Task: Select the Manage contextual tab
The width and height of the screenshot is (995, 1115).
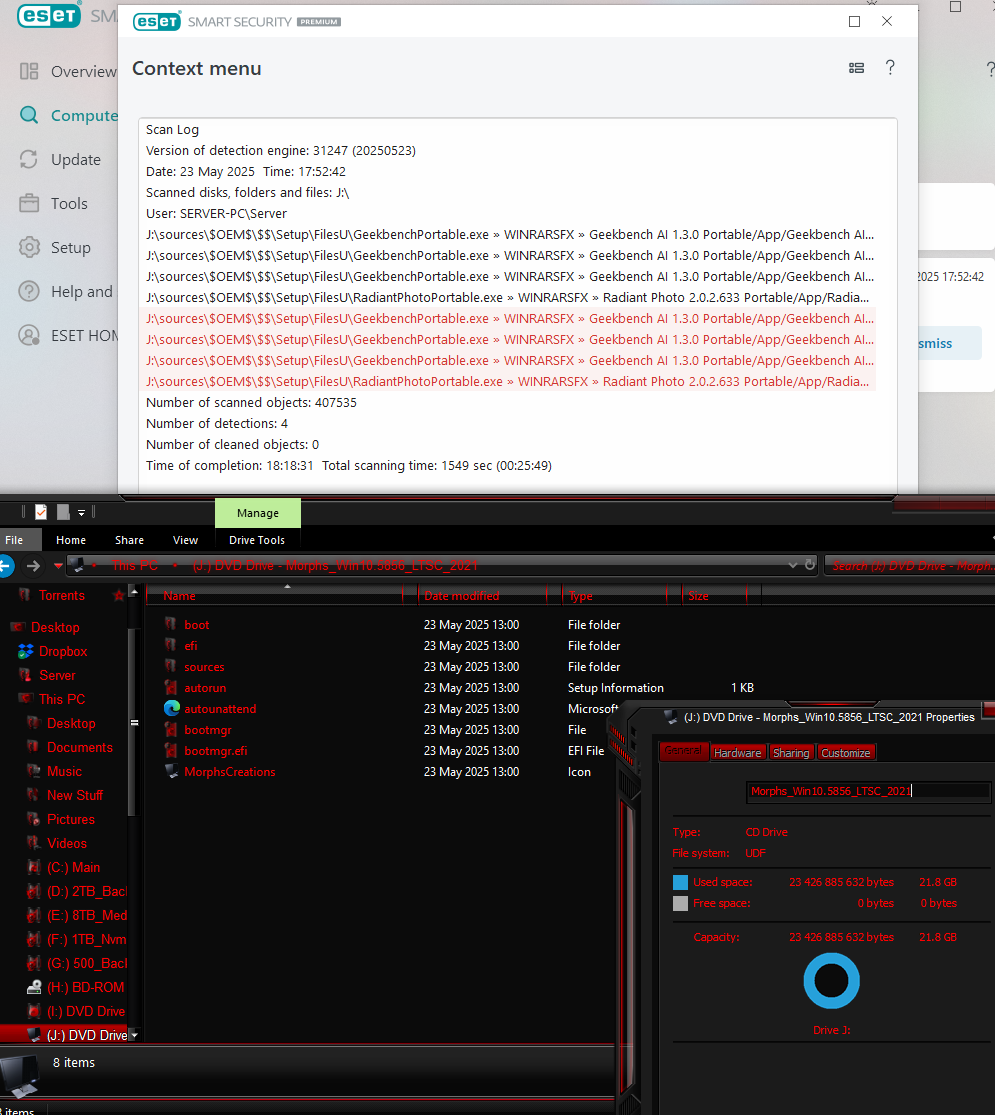Action: pyautogui.click(x=258, y=513)
